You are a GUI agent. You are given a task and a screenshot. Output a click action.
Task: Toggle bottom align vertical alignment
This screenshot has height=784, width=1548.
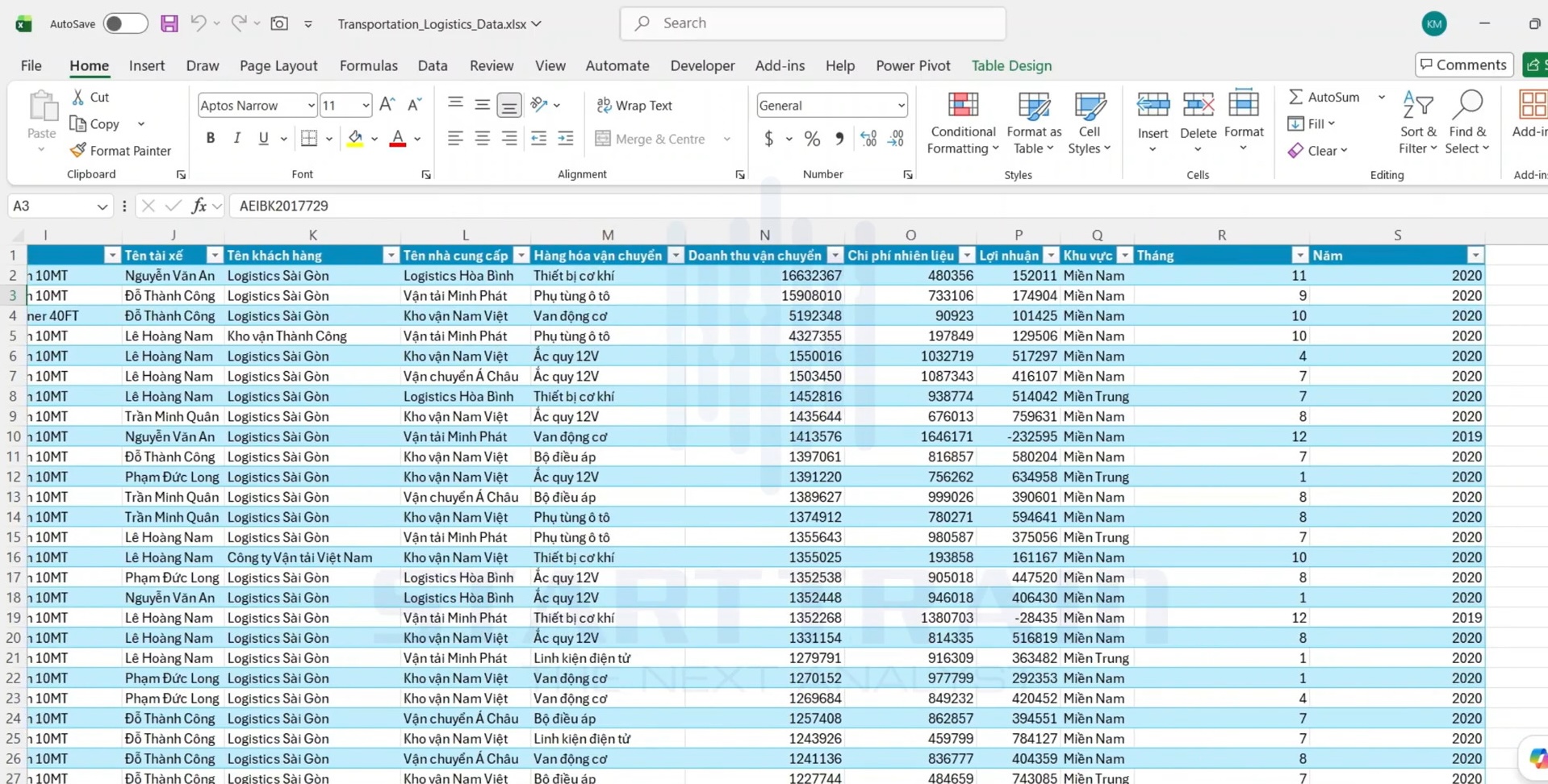click(509, 105)
